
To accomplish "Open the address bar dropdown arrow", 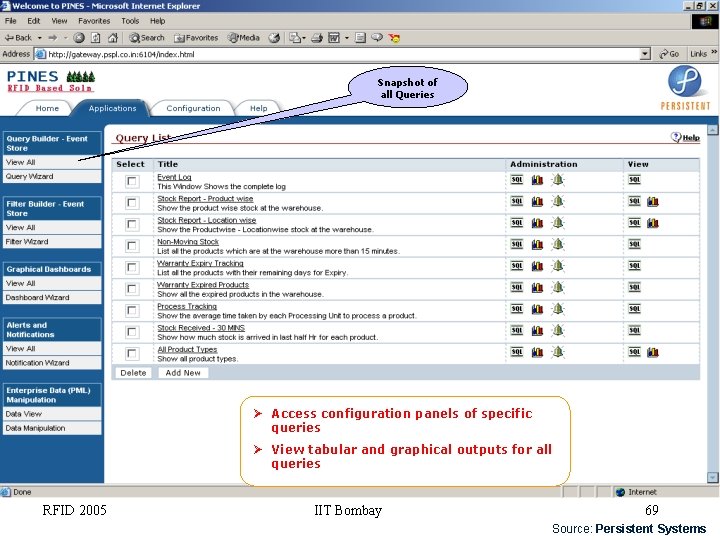I will [645, 54].
